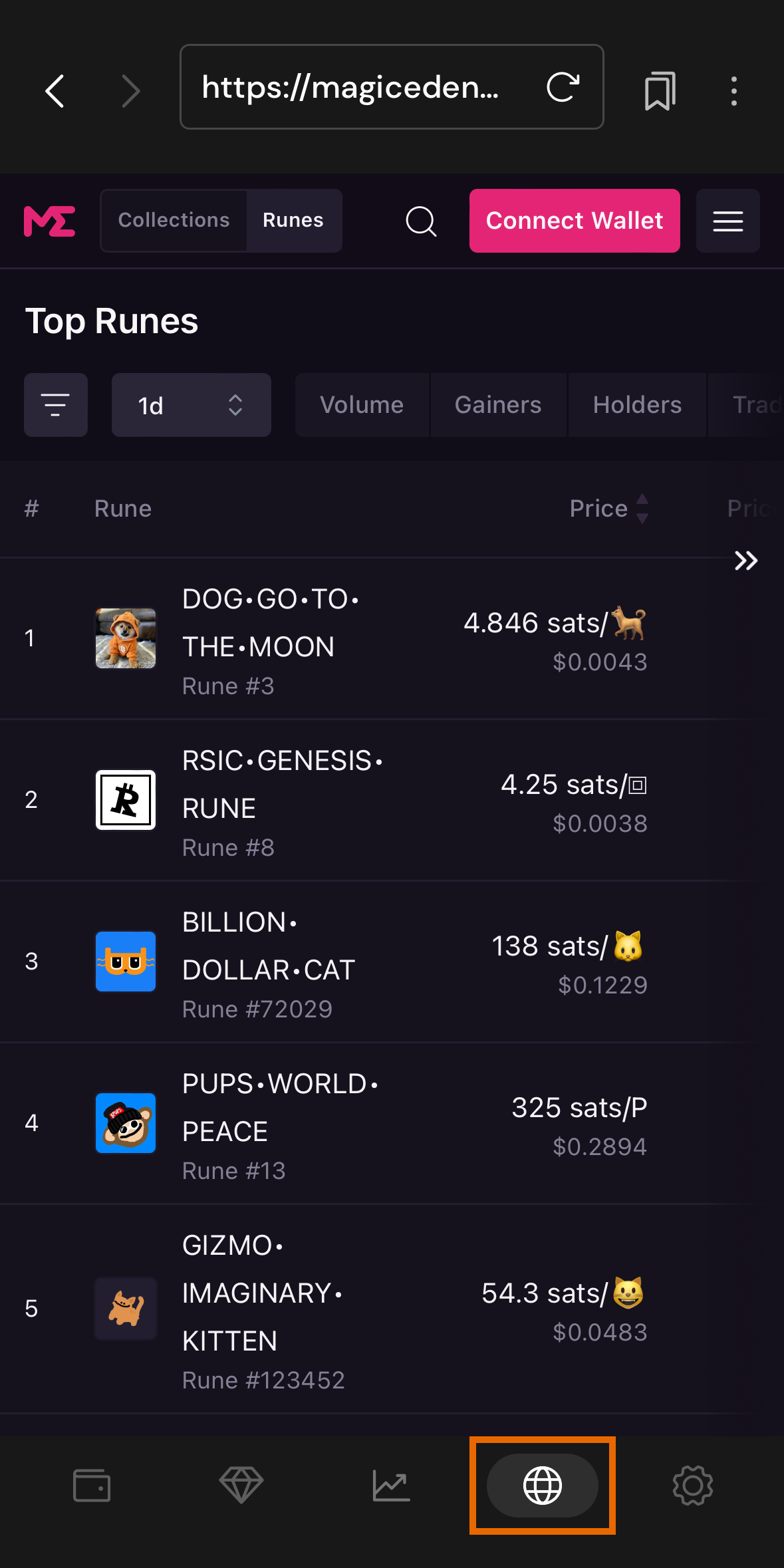Screen dimensions: 784x1568
Task: Open the hamburger menu button
Action: coord(727,221)
